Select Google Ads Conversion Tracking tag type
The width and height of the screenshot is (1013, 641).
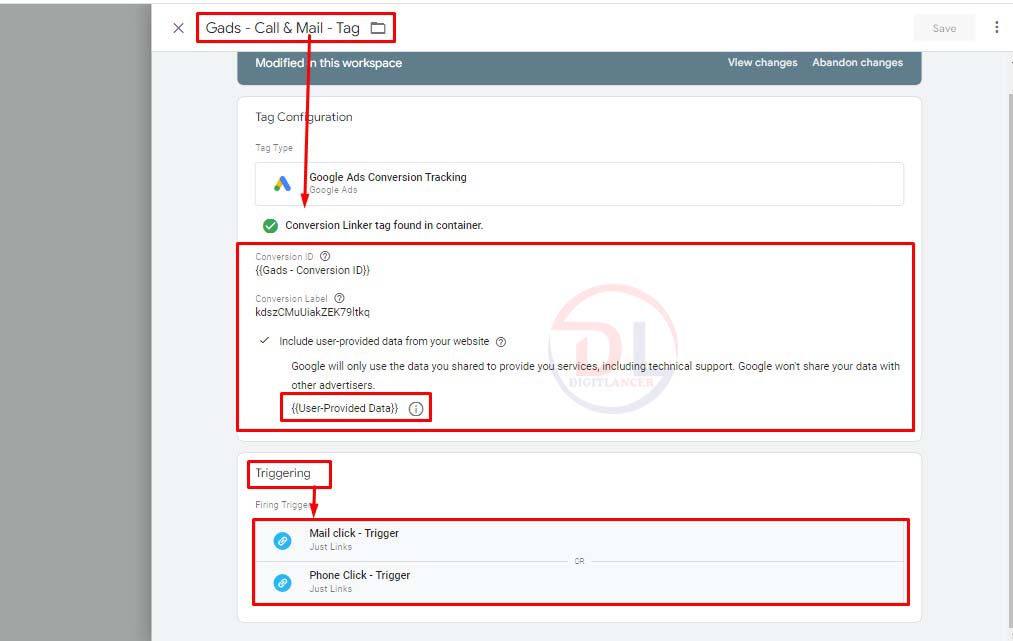point(579,184)
